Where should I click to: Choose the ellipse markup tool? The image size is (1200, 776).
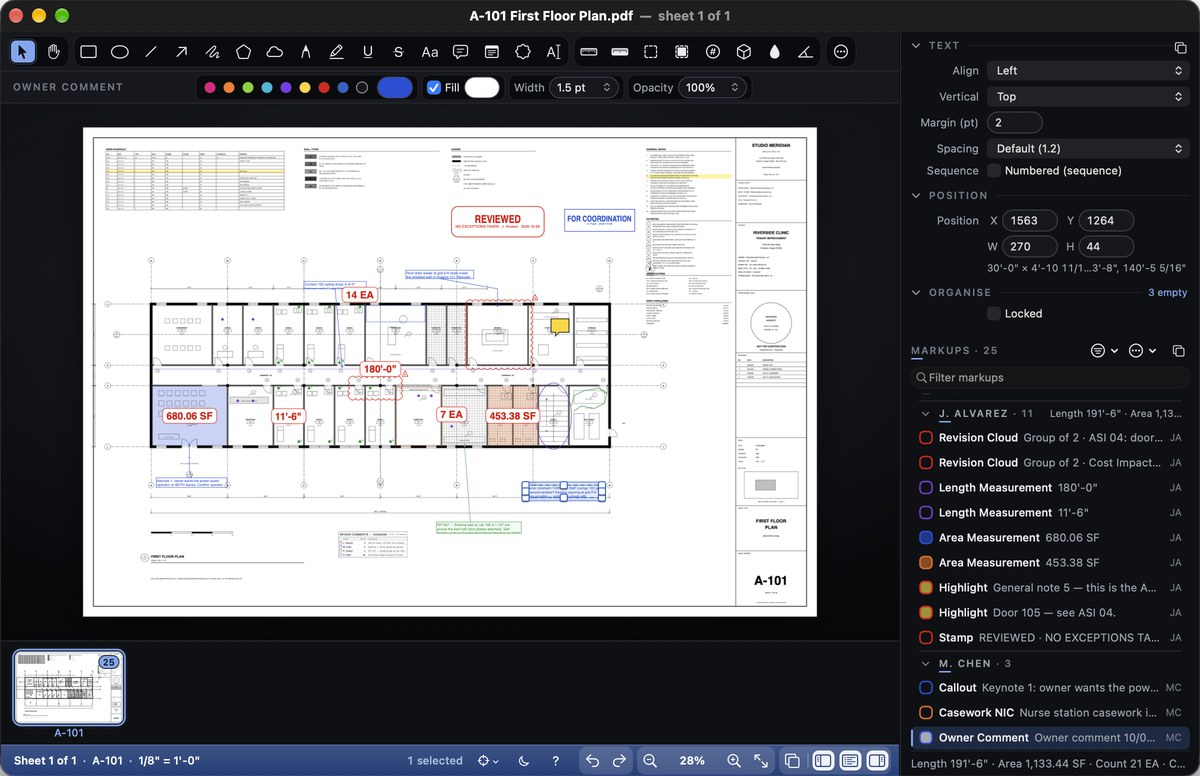(119, 52)
